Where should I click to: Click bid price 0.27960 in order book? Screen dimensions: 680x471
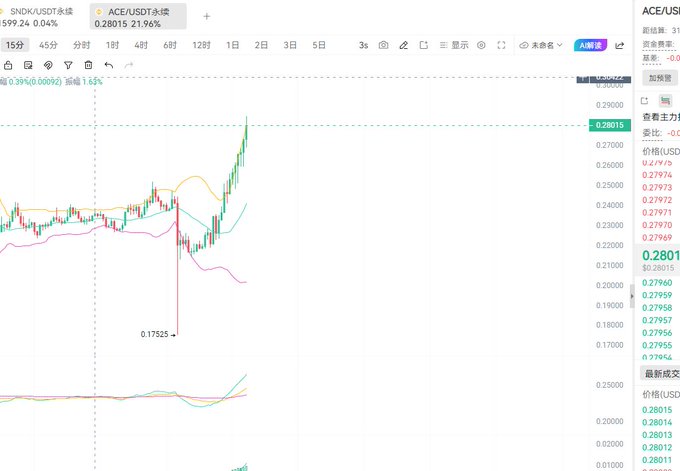[657, 283]
